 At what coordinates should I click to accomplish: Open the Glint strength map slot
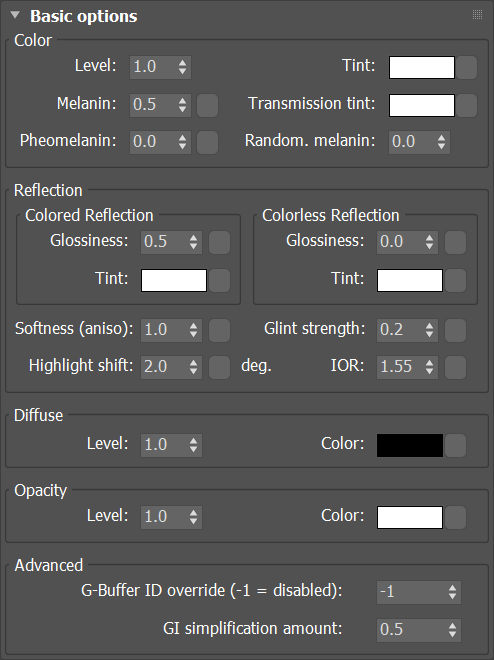[456, 330]
